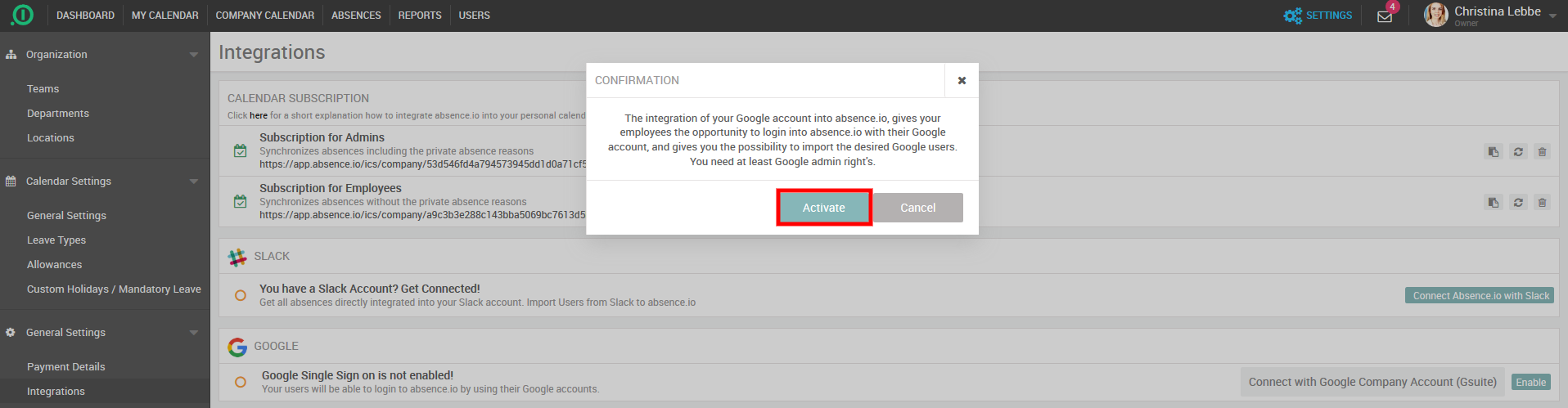Delete the Subscription for Employees link
This screenshot has width=1568, height=408.
pos(1542,203)
